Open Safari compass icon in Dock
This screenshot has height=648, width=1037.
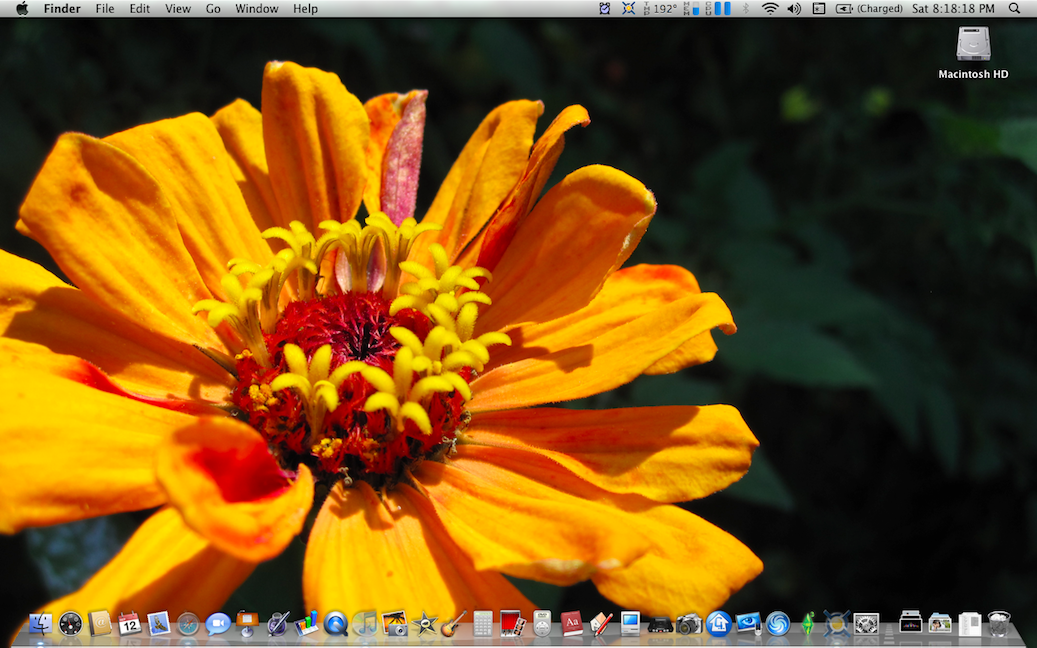[x=188, y=624]
